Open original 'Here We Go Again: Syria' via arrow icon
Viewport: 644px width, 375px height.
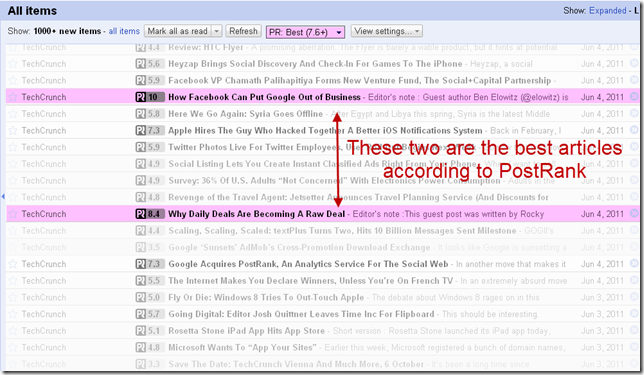(x=634, y=113)
